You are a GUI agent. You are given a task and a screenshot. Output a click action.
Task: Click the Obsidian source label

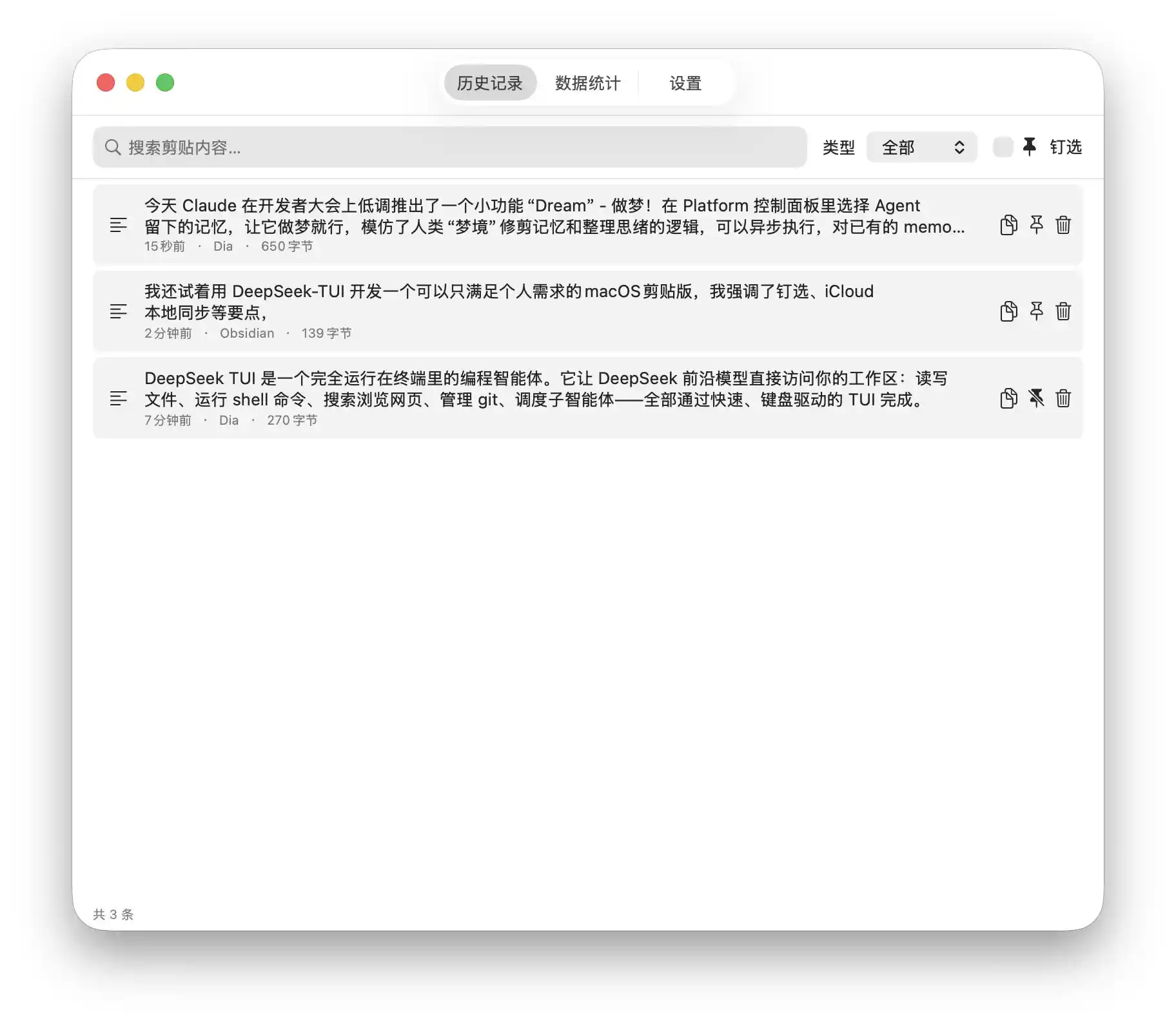[x=247, y=333]
